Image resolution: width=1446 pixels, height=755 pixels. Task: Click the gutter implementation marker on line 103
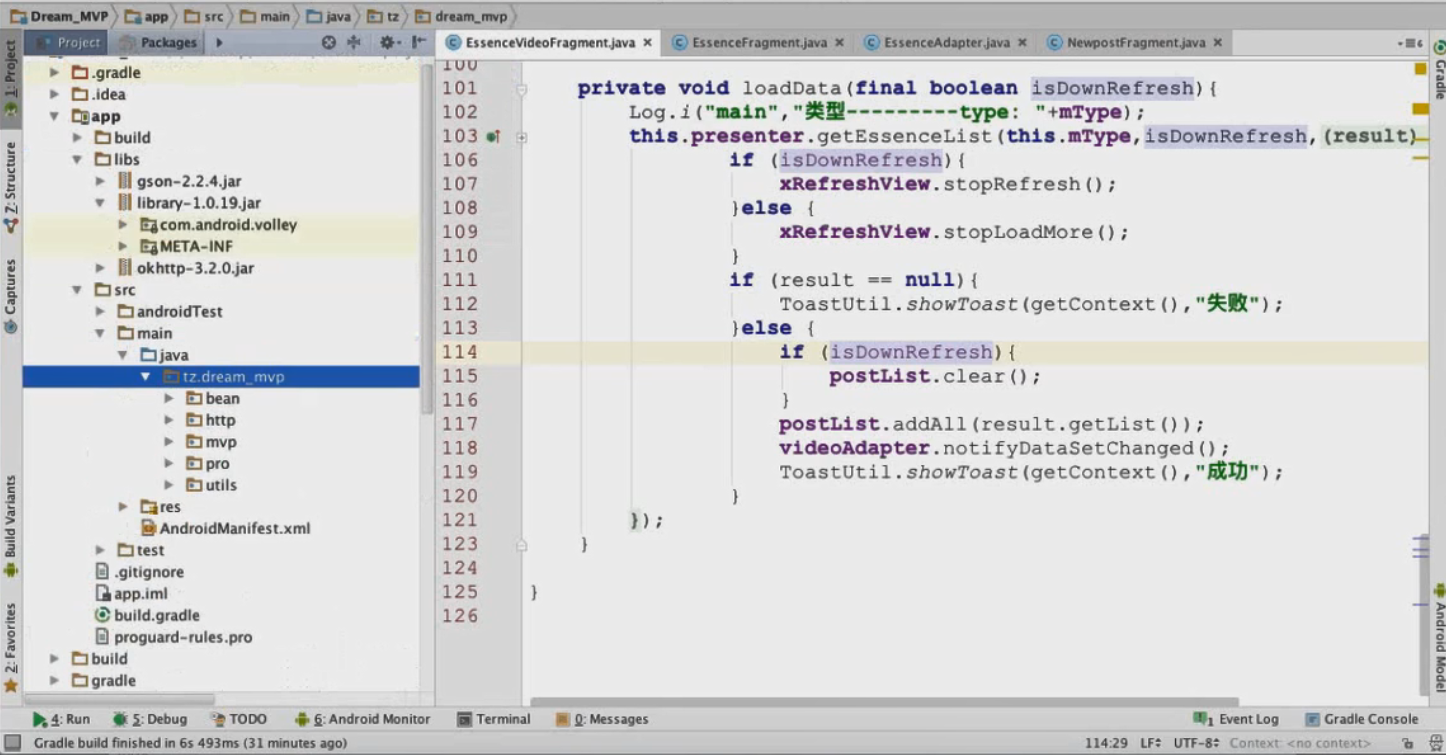point(493,137)
